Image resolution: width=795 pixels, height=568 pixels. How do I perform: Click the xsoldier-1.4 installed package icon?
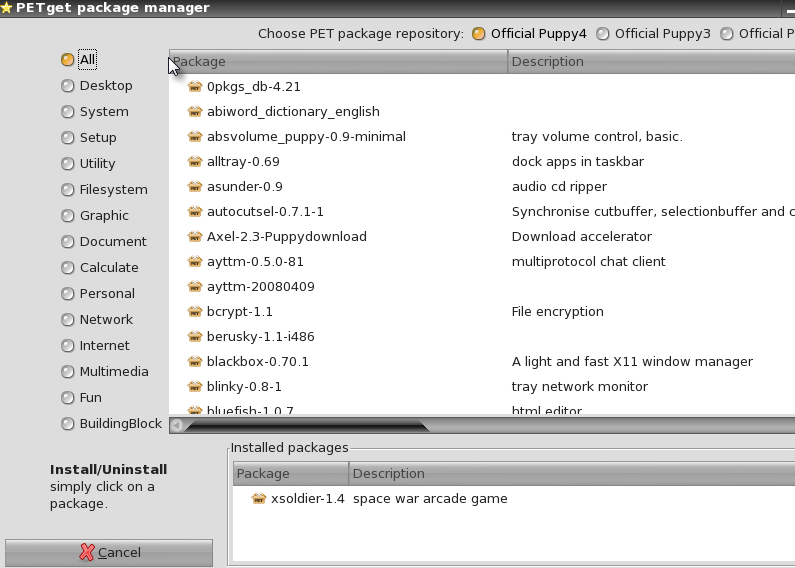point(259,499)
